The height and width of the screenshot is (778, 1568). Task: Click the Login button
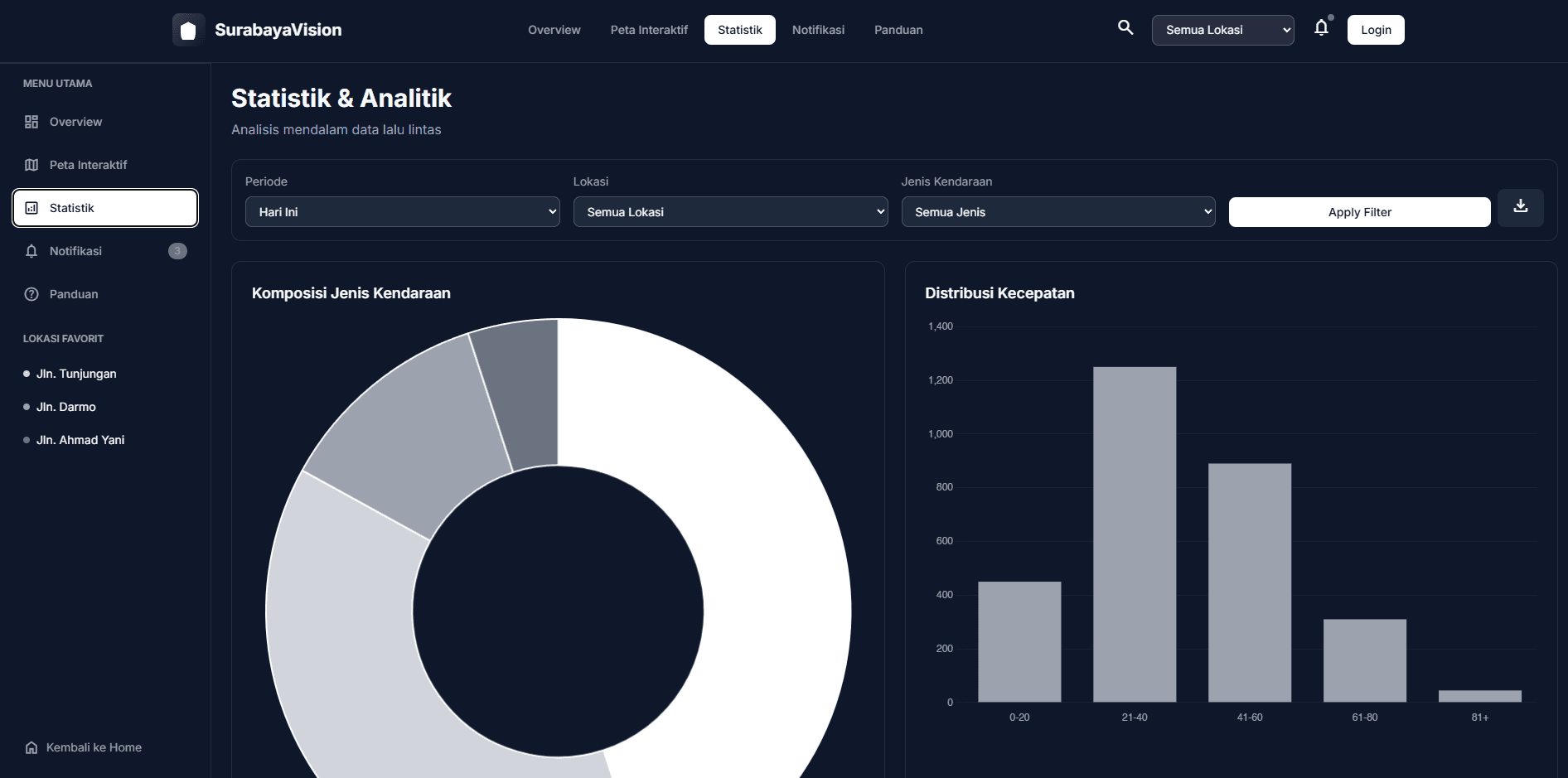(1375, 29)
